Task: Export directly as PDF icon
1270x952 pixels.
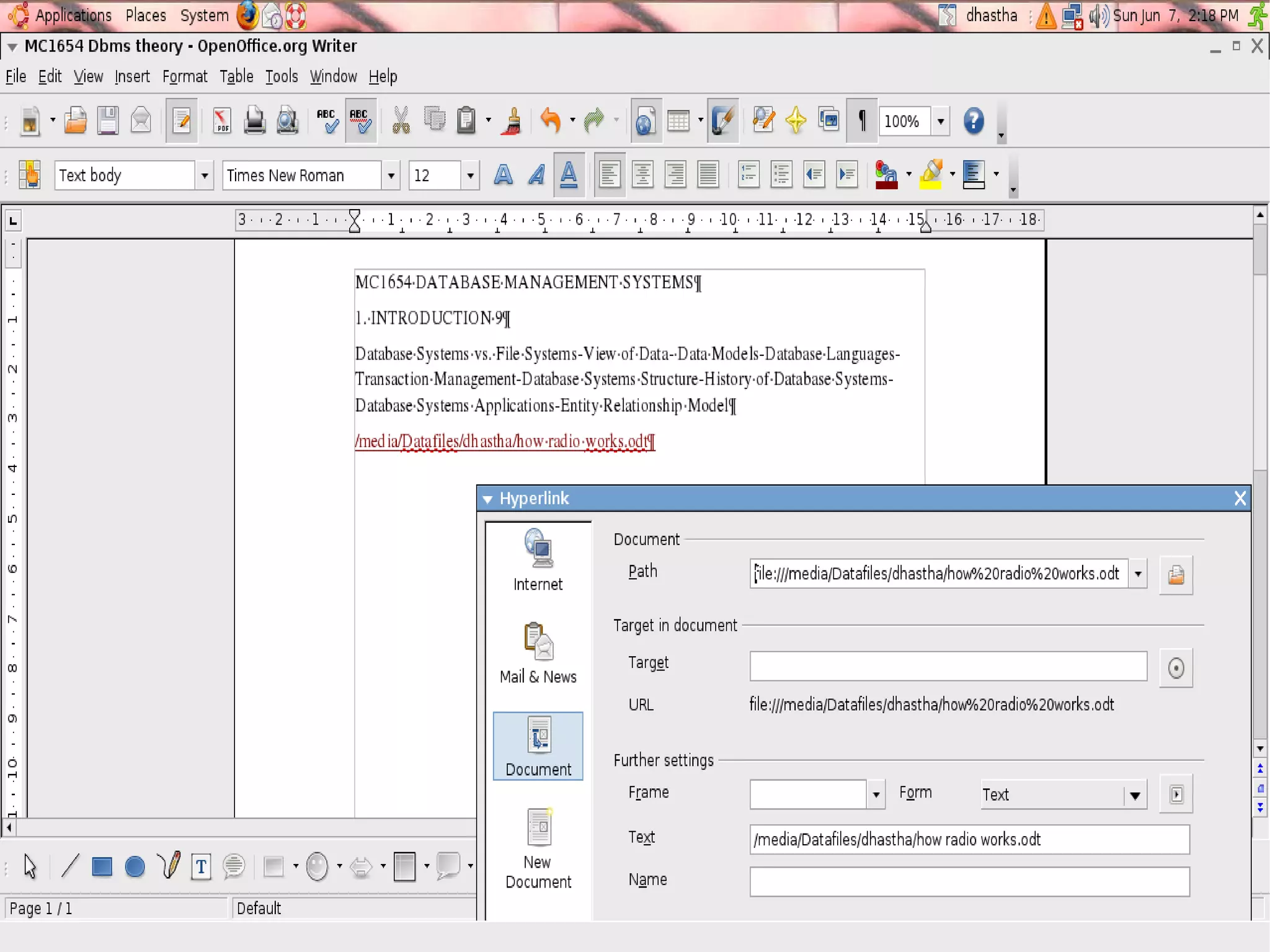Action: 222,120
